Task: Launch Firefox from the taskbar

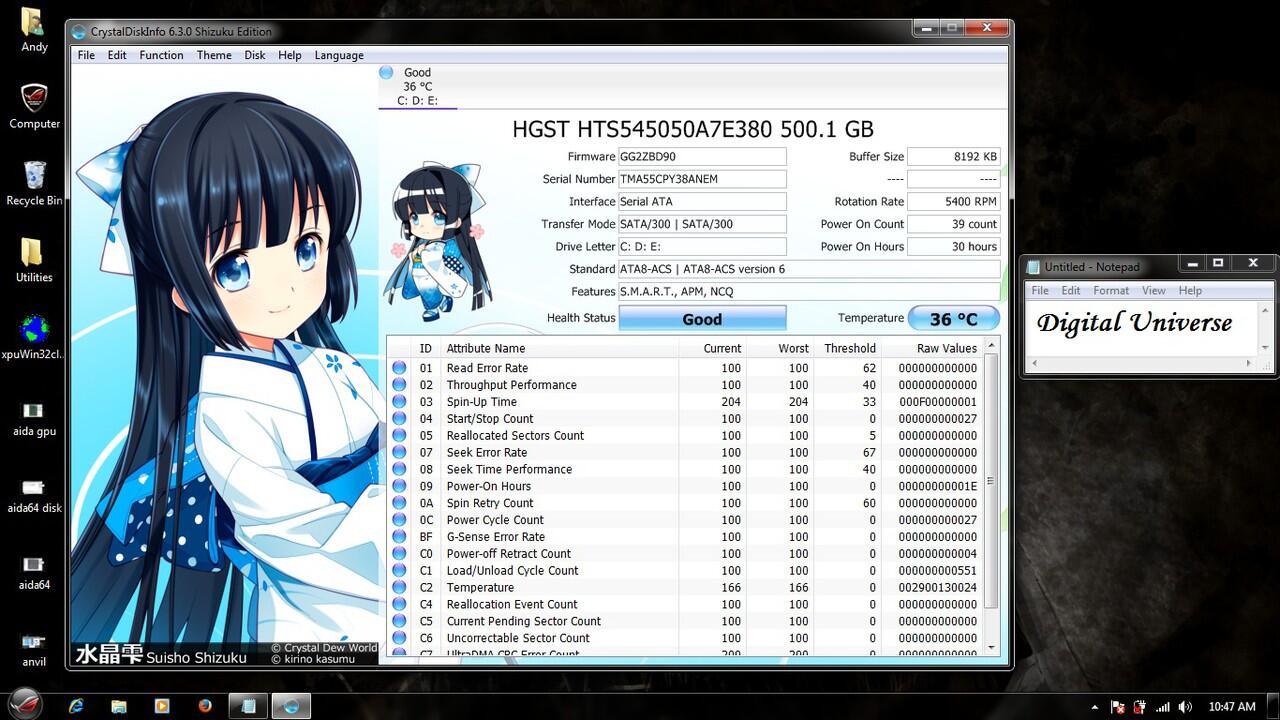Action: tap(205, 706)
